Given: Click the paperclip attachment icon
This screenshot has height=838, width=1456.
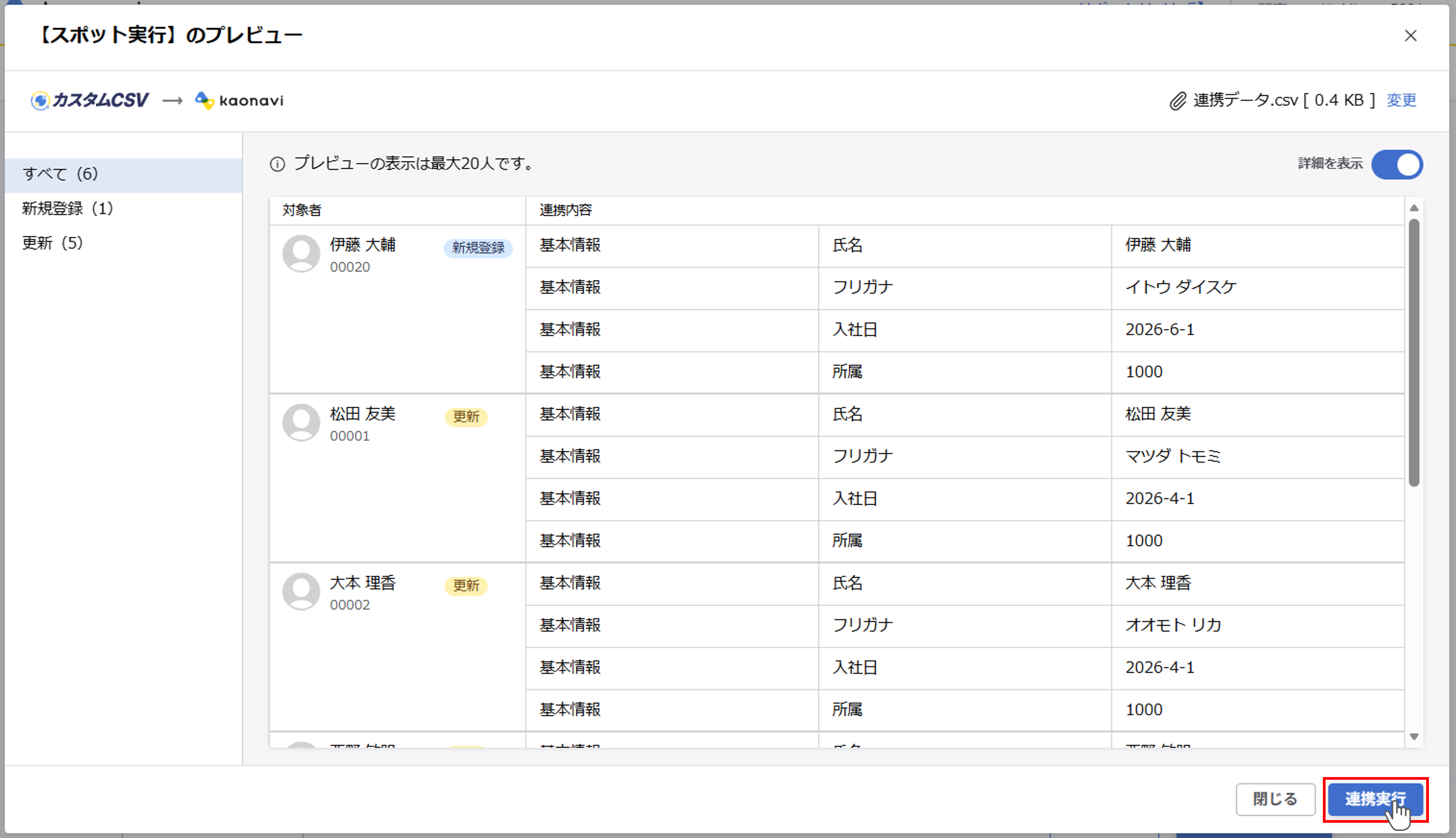Looking at the screenshot, I should click(1178, 101).
